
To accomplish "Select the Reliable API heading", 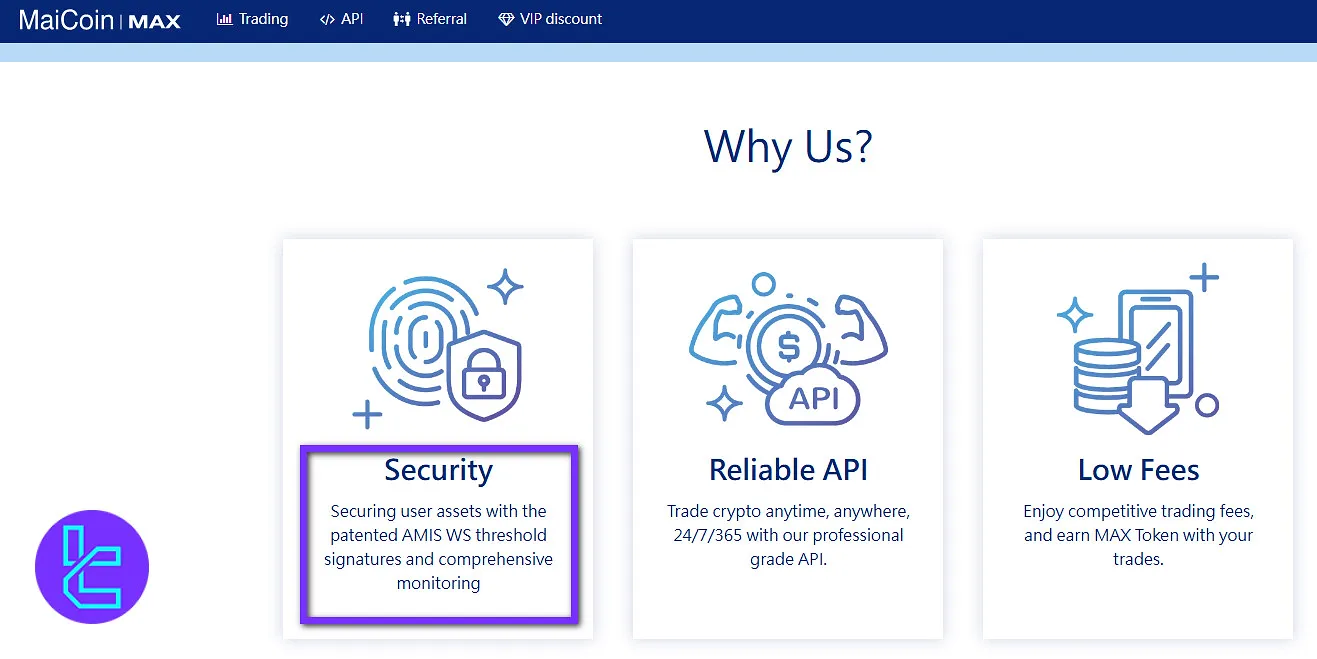I will [788, 470].
